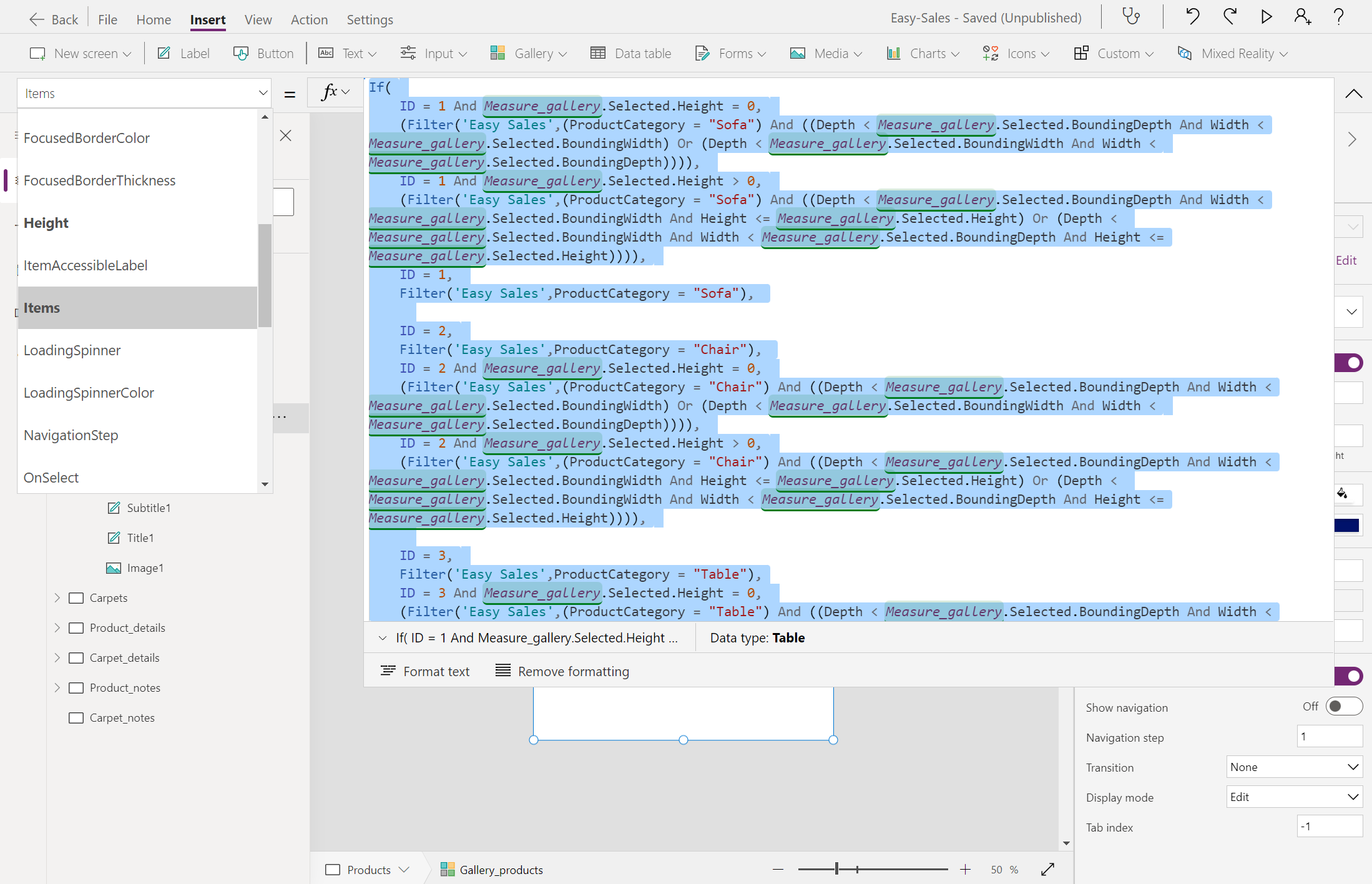The image size is (1372, 884).
Task: Click the Undo arrow icon
Action: [x=1192, y=16]
